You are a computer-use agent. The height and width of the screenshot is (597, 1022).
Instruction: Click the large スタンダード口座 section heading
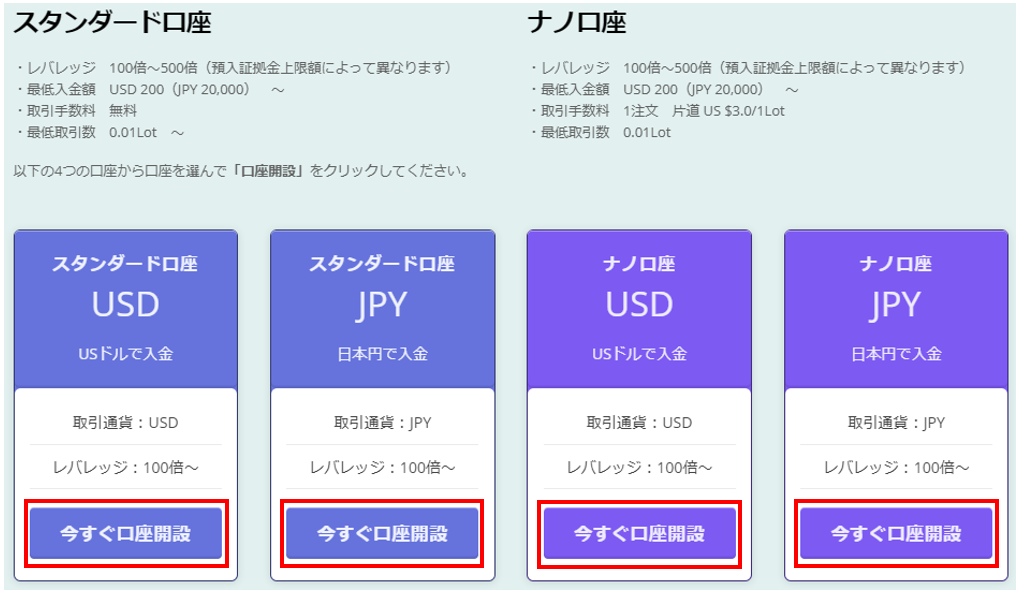coord(112,22)
